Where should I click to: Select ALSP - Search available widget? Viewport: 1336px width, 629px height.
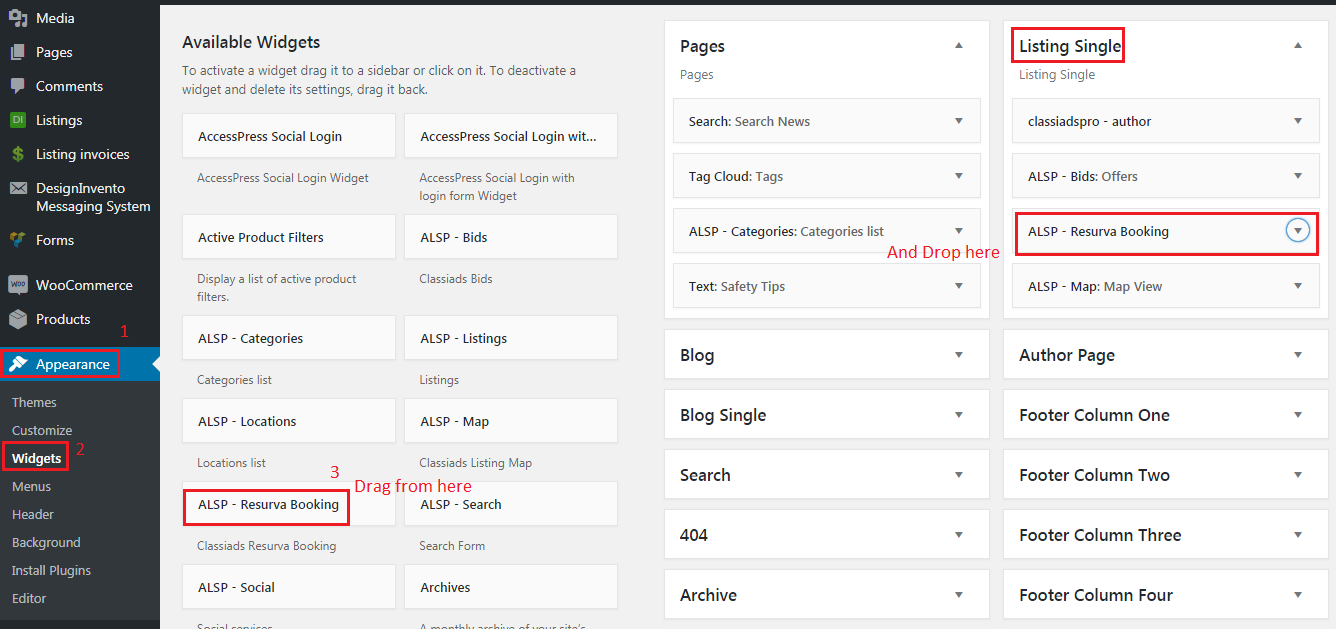(x=511, y=504)
